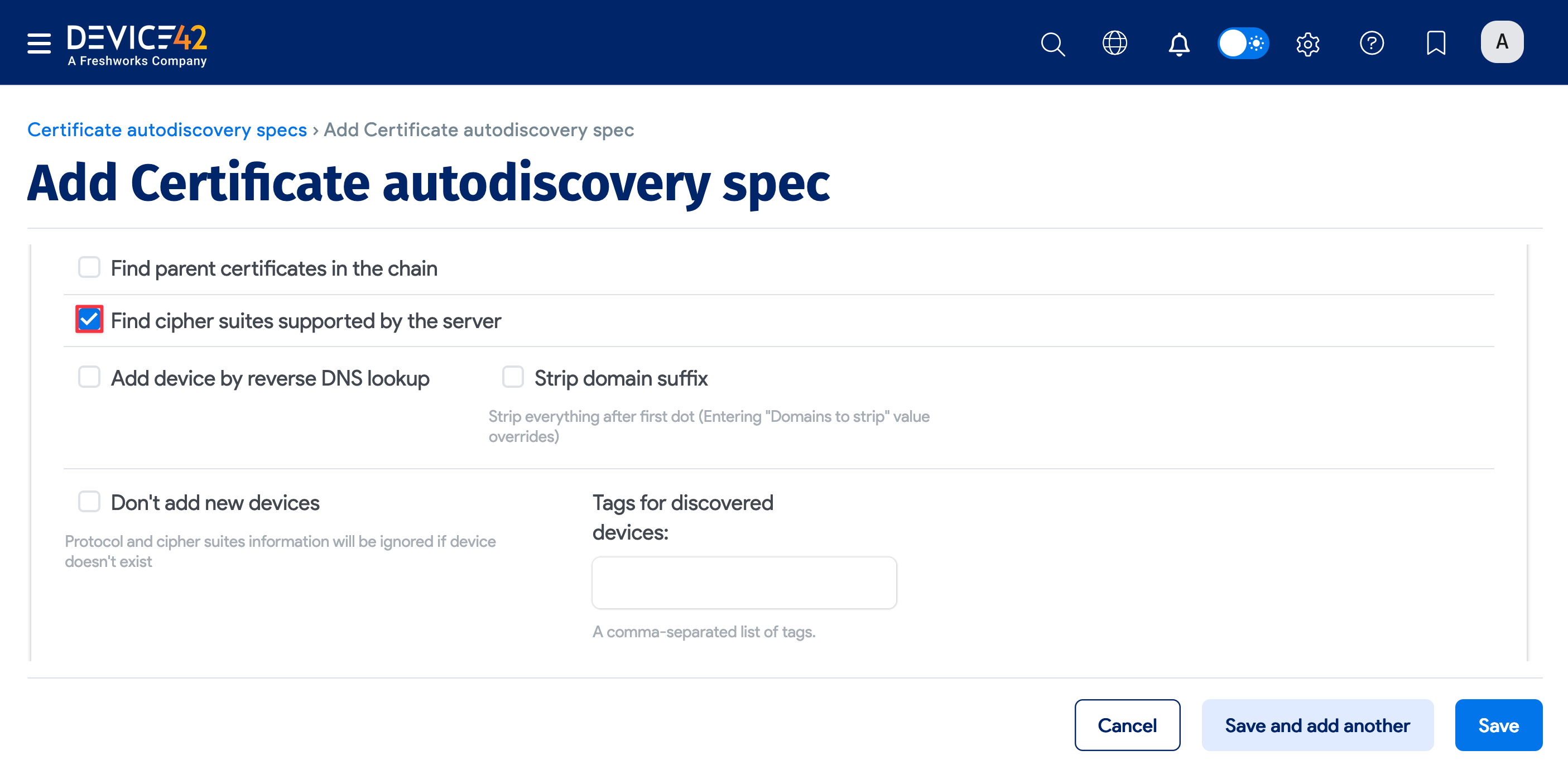
Task: Click Save and add another
Action: 1317,725
